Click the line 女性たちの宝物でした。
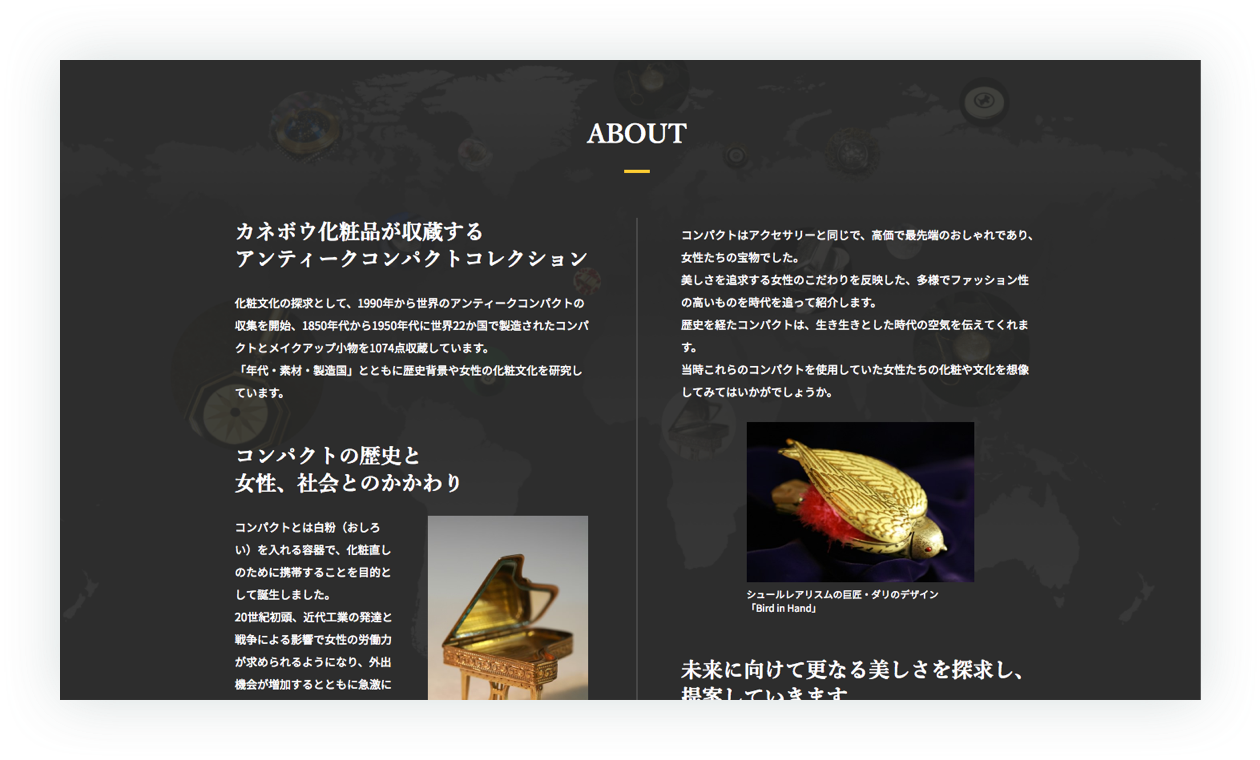This screenshot has height=760, width=1260. (741, 257)
